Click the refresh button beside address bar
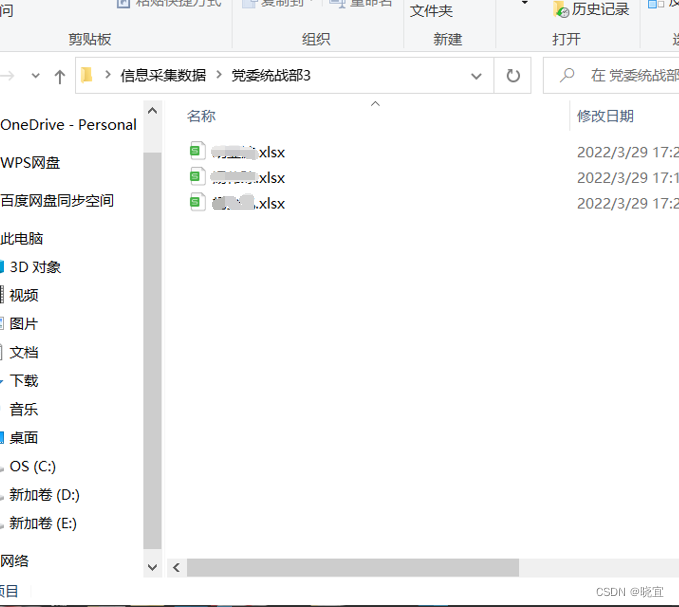This screenshot has width=679, height=607. [x=513, y=76]
